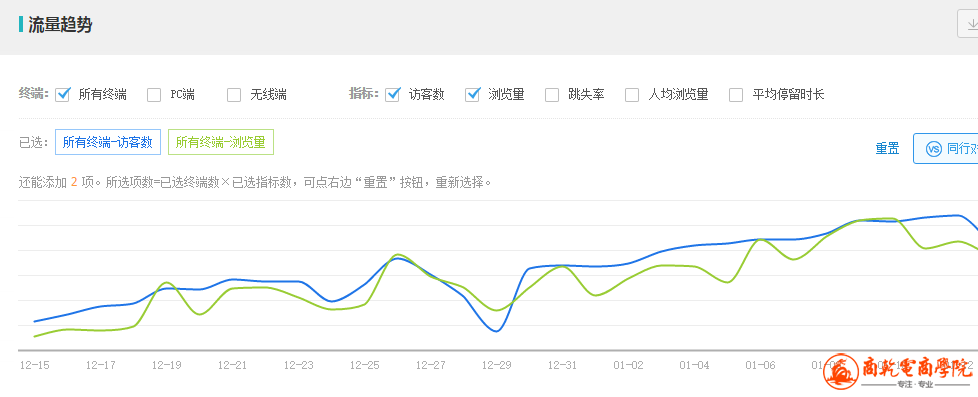
Task: Uncheck the 访客数 indicator checkbox
Action: [x=392, y=94]
